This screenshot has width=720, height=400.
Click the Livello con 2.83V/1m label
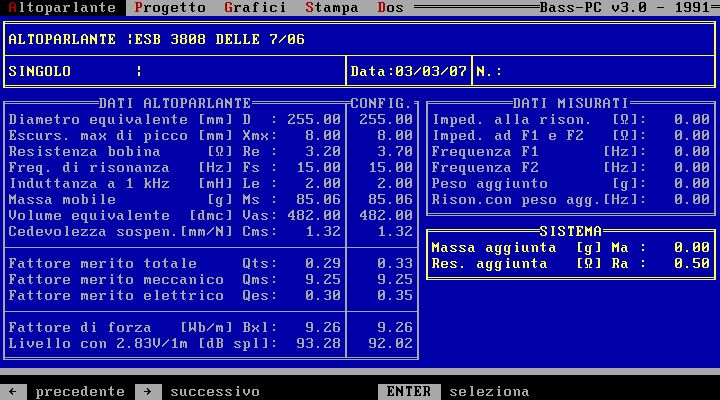(x=98, y=344)
